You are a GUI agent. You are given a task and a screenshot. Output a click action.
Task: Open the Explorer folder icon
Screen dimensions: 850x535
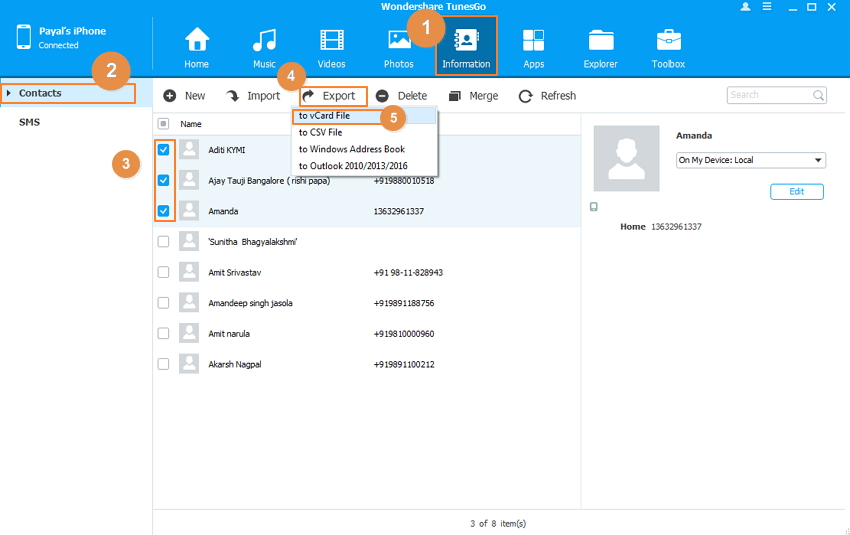(x=601, y=41)
